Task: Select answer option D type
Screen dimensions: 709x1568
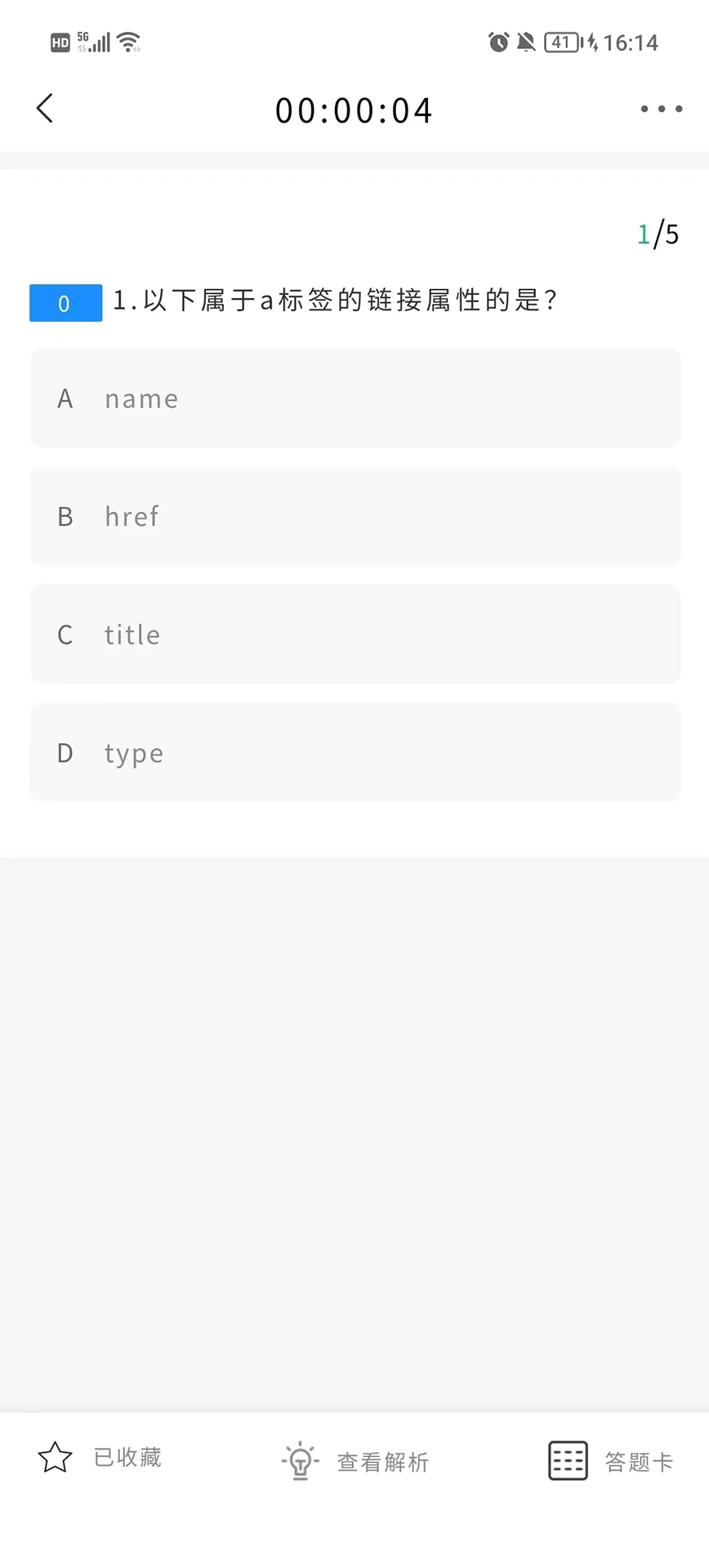Action: [x=355, y=752]
